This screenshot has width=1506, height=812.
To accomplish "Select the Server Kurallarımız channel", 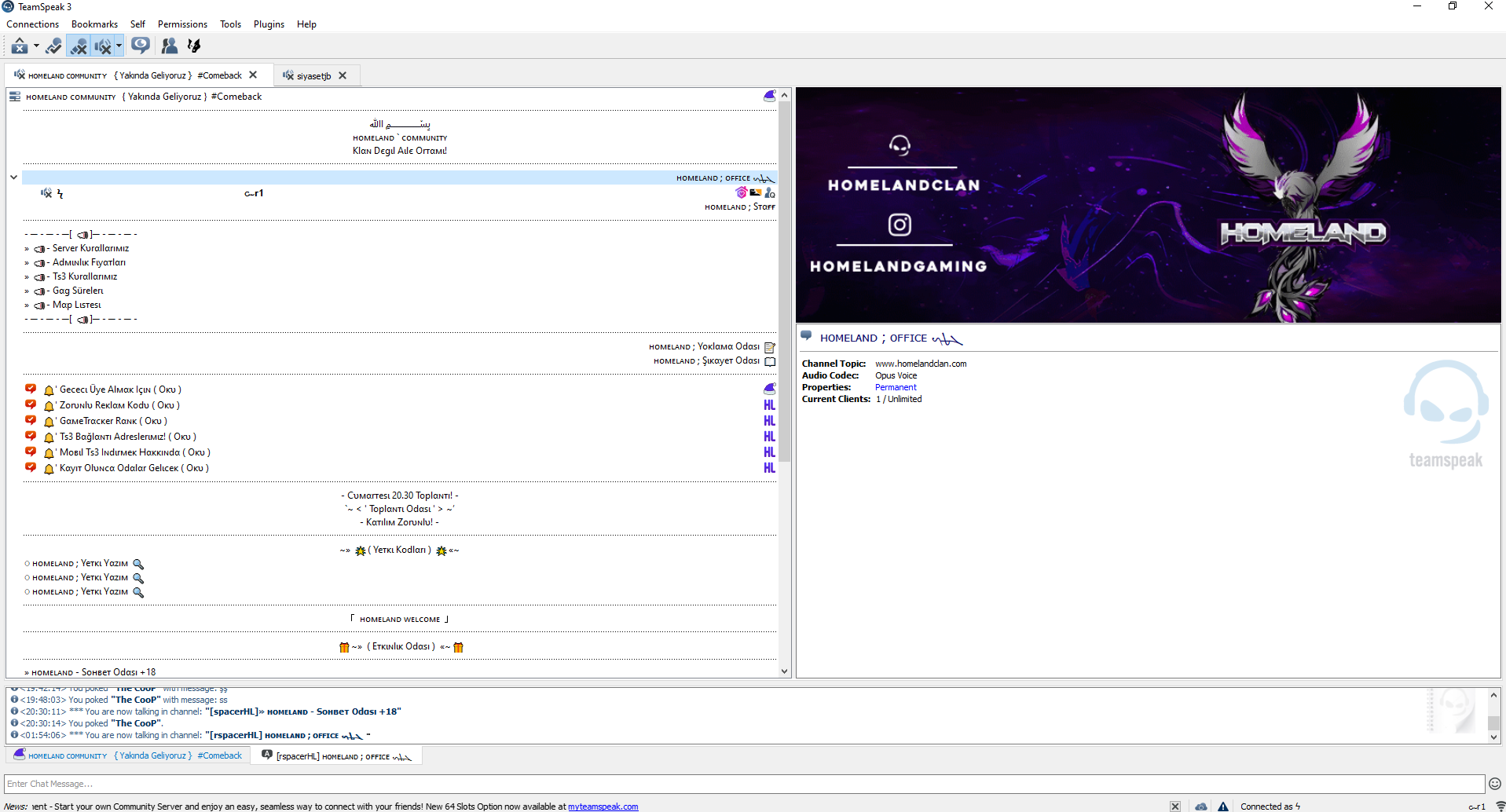I will pos(90,248).
